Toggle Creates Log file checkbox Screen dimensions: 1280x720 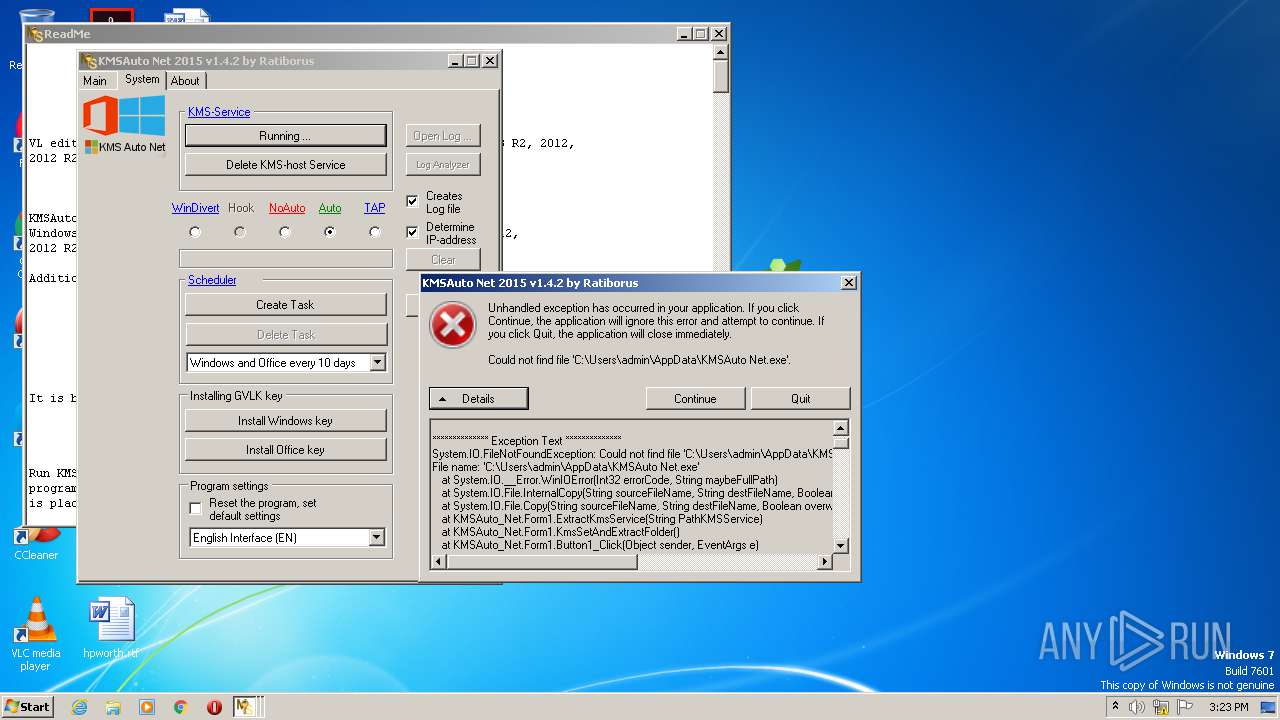(x=412, y=201)
